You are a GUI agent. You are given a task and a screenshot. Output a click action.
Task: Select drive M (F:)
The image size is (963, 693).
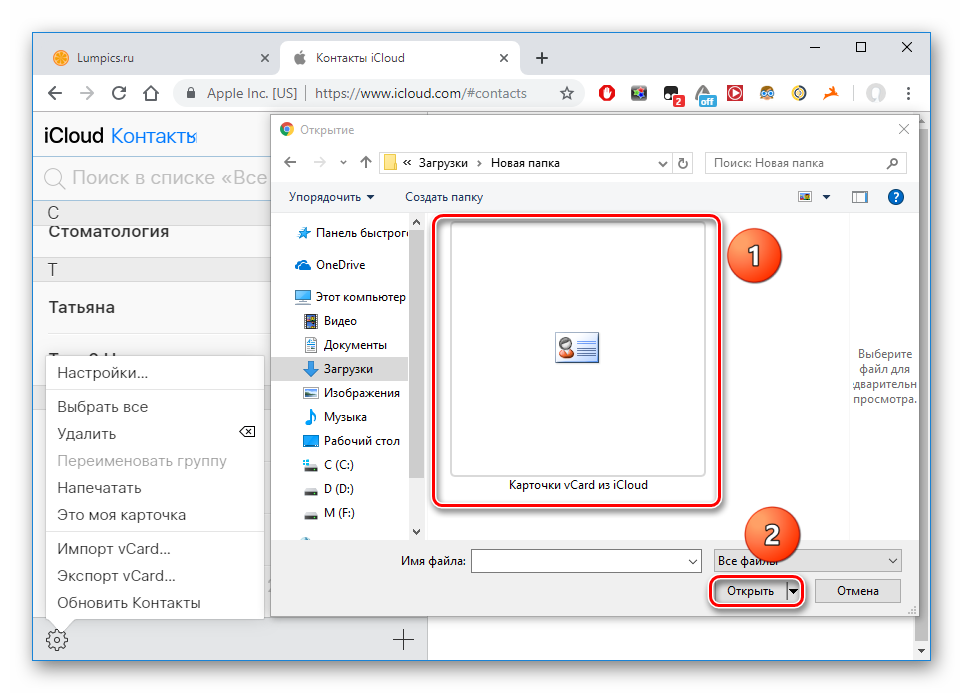(x=329, y=512)
